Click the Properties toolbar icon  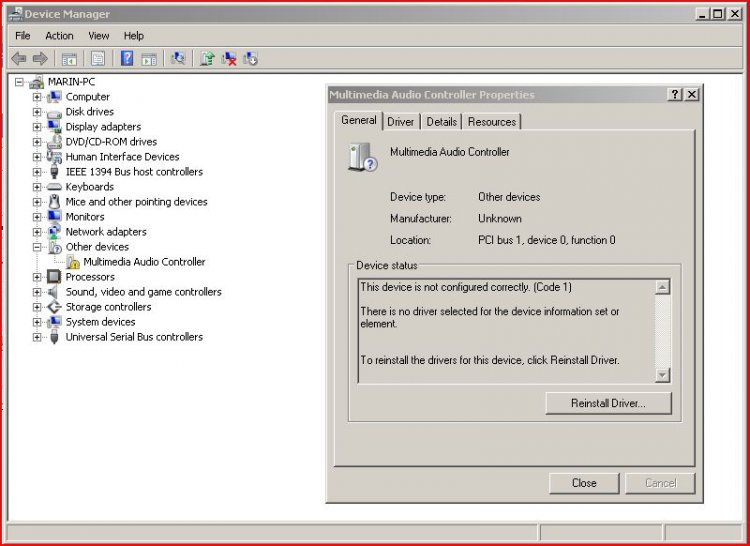pyautogui.click(x=98, y=59)
